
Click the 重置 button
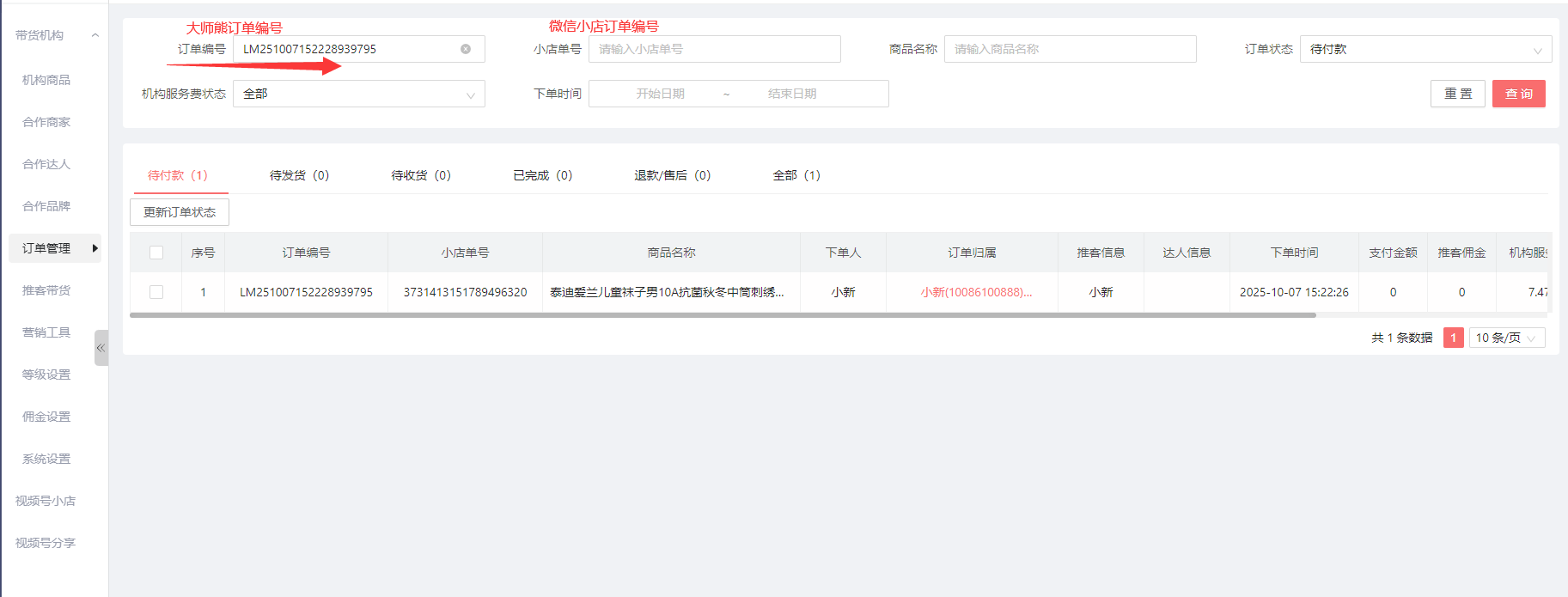1457,94
